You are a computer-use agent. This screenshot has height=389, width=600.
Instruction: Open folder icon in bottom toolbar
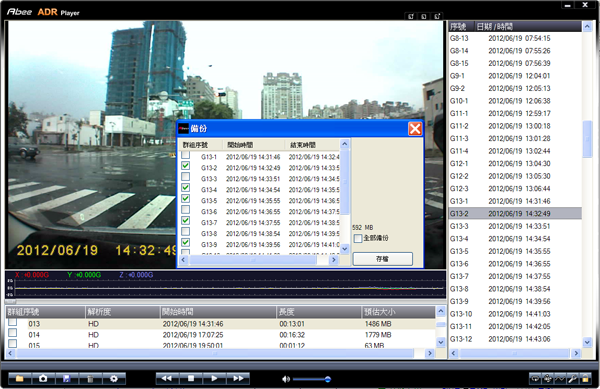coord(20,379)
